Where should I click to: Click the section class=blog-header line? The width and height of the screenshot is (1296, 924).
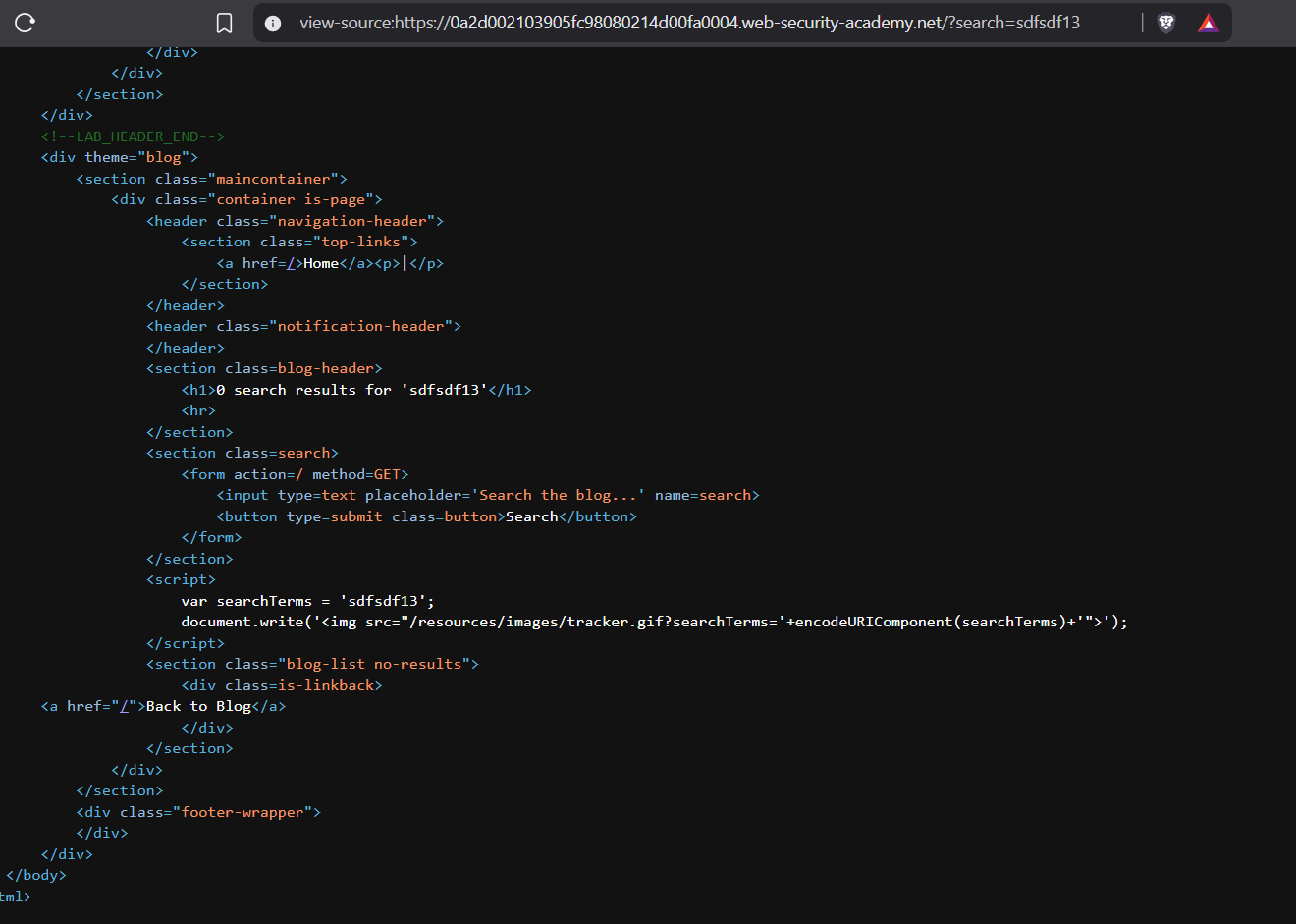tap(264, 368)
